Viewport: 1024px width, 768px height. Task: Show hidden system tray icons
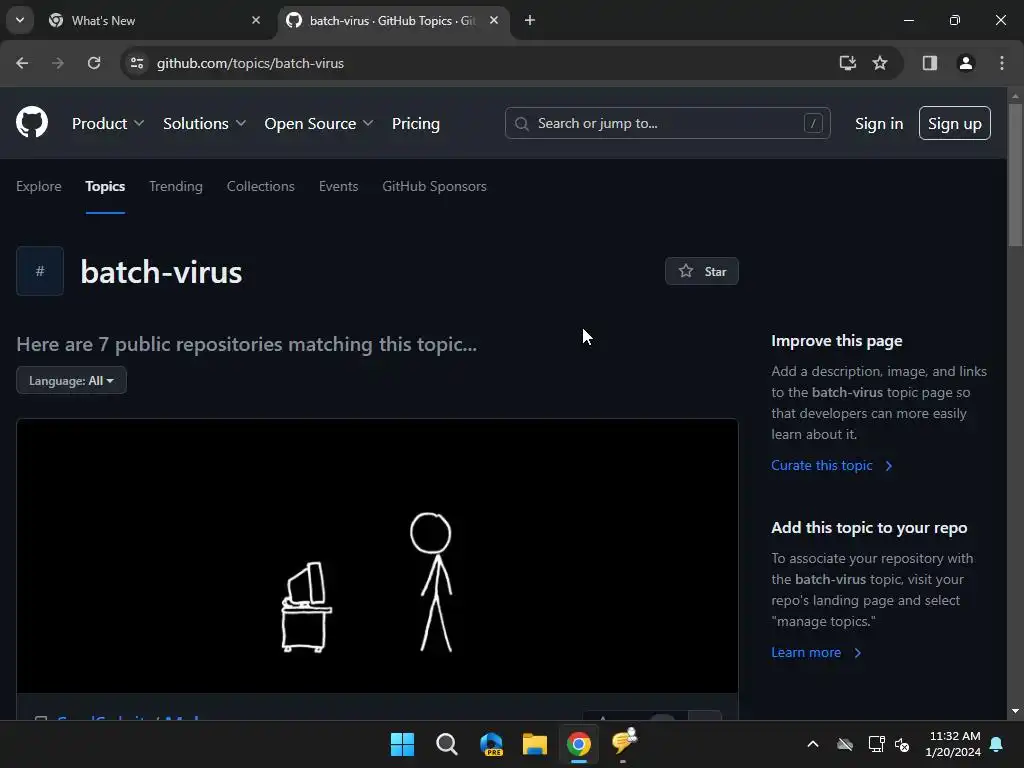pyautogui.click(x=813, y=744)
